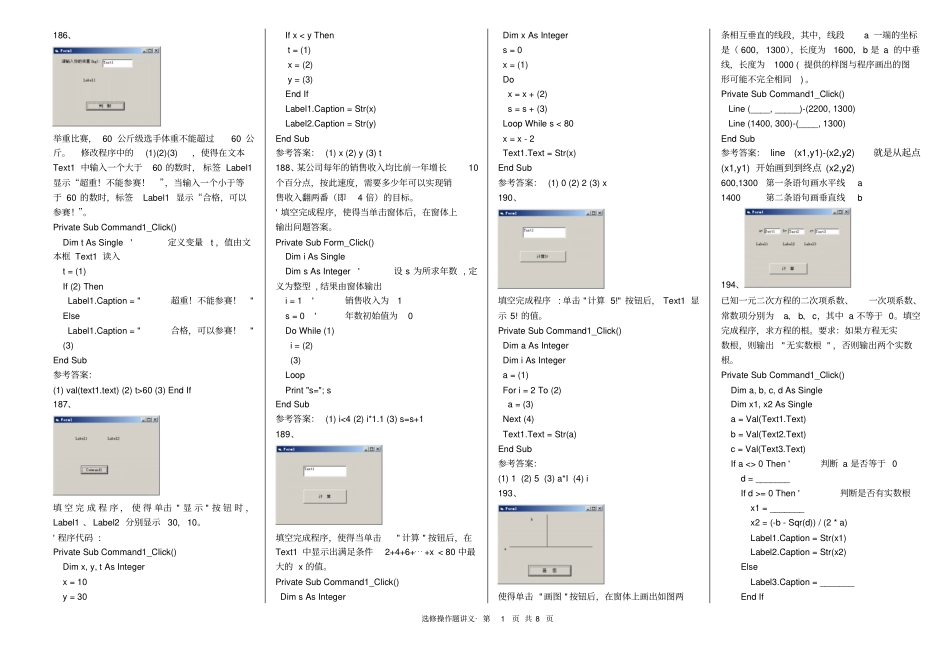Click the line "Text1.Text = Str(a)"
The height and width of the screenshot is (672, 950).
539,434
